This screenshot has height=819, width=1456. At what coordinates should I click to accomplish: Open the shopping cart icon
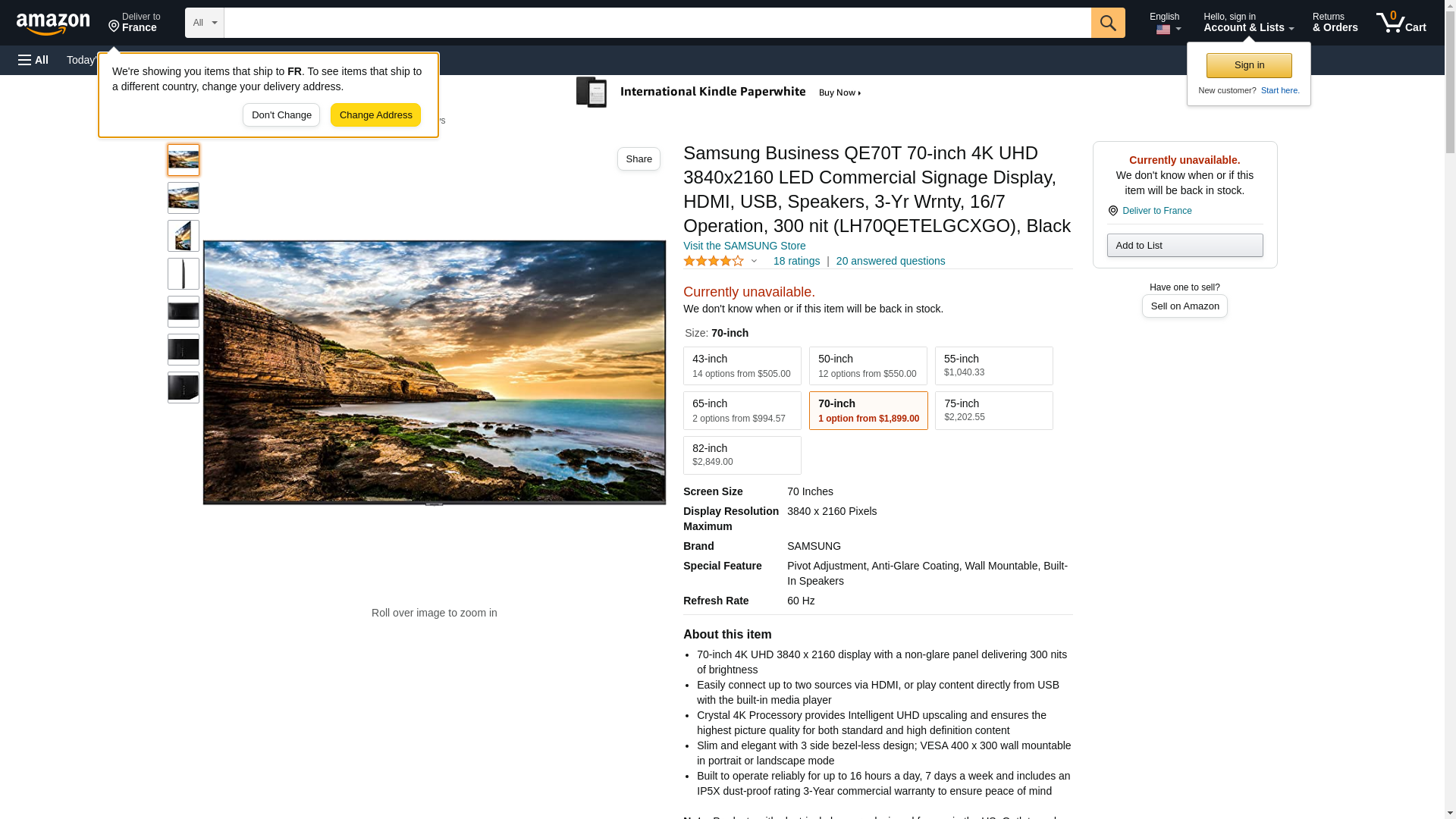(x=1400, y=23)
